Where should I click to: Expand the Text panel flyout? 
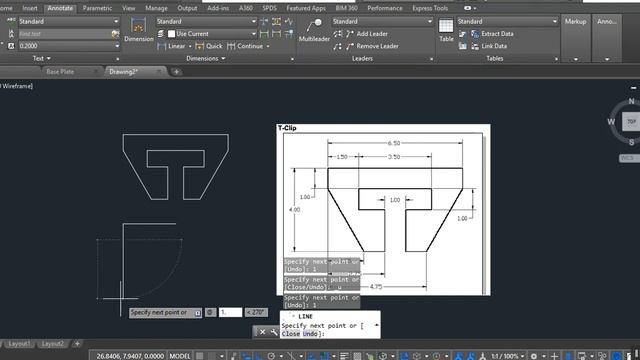click(42, 58)
